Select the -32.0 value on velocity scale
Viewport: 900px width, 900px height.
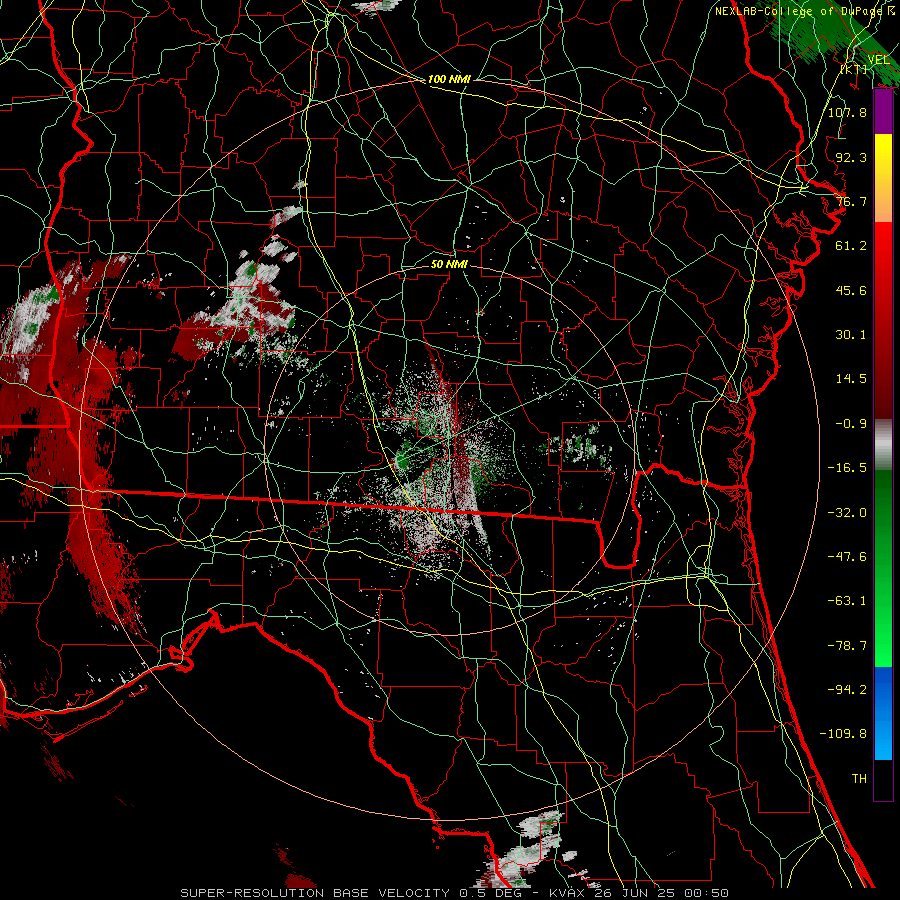point(847,513)
